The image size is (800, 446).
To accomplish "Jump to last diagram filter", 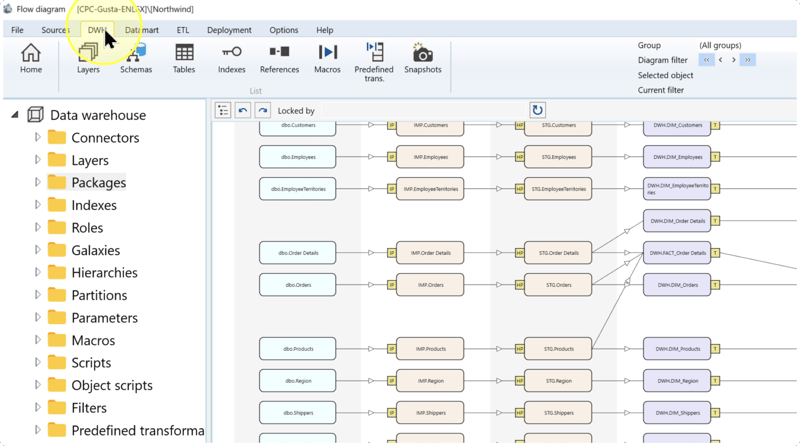I will coord(747,60).
